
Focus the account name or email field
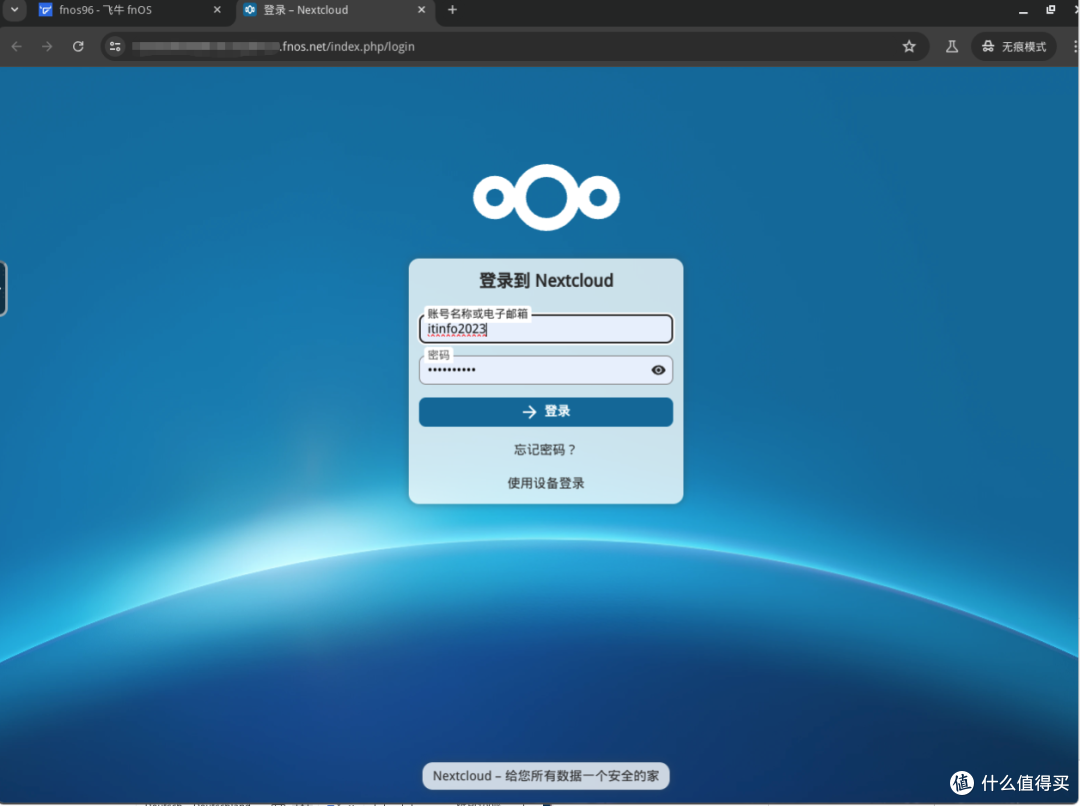(546, 329)
